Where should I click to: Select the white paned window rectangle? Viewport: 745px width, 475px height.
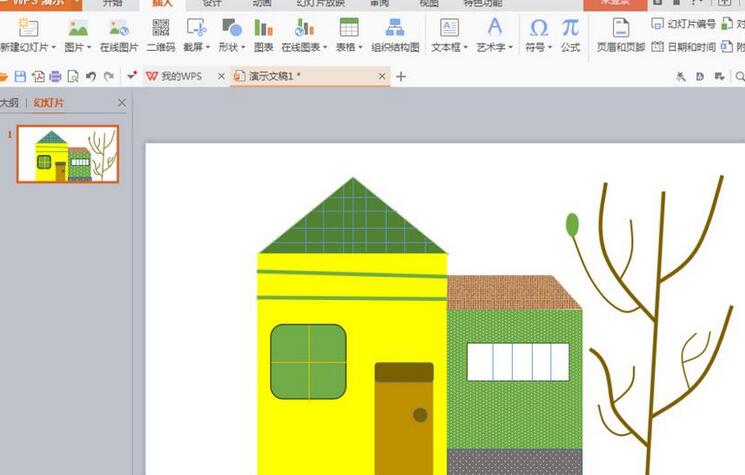518,362
